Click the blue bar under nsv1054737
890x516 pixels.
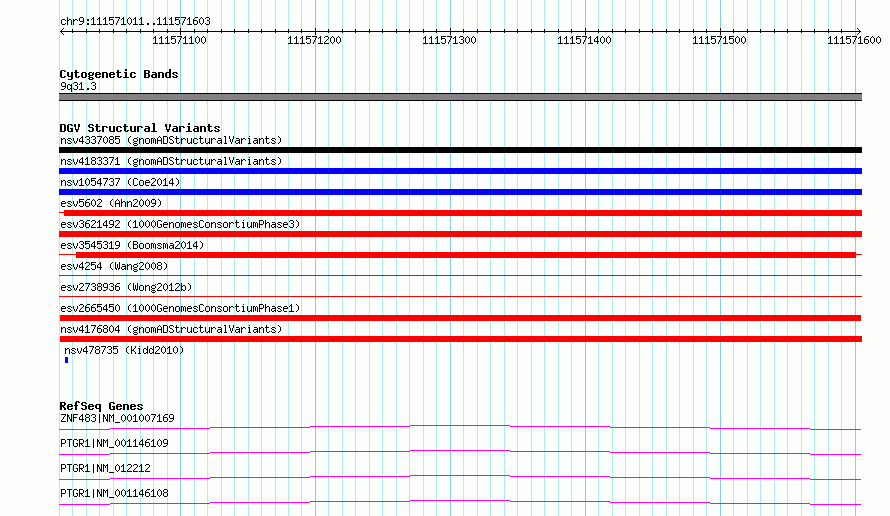(x=460, y=192)
